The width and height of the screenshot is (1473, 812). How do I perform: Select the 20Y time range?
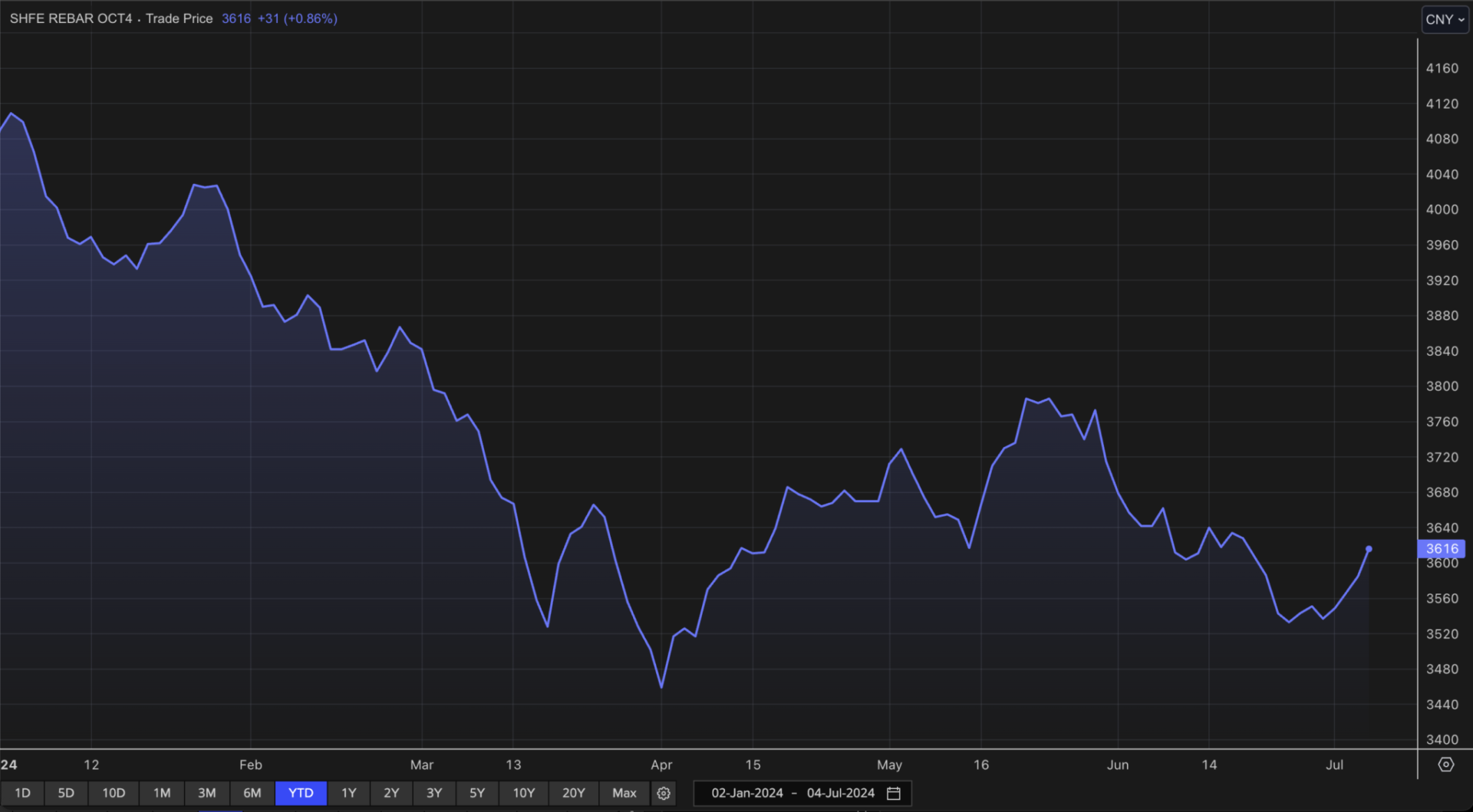click(574, 793)
